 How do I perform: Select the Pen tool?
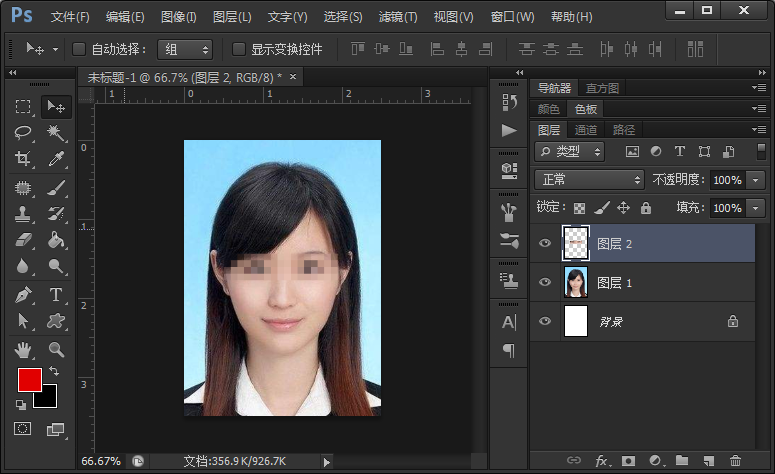click(23, 295)
